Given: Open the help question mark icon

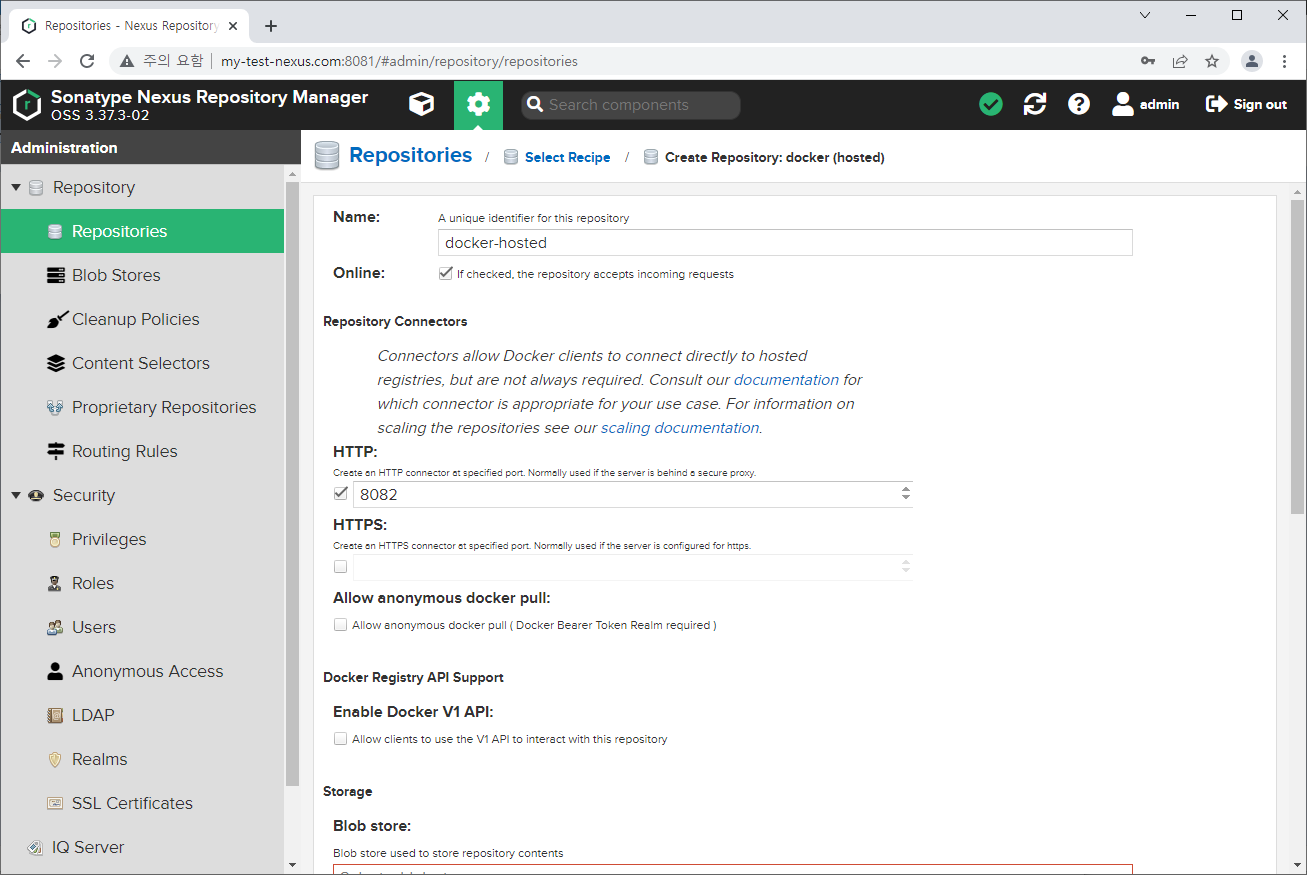Looking at the screenshot, I should pyautogui.click(x=1079, y=104).
